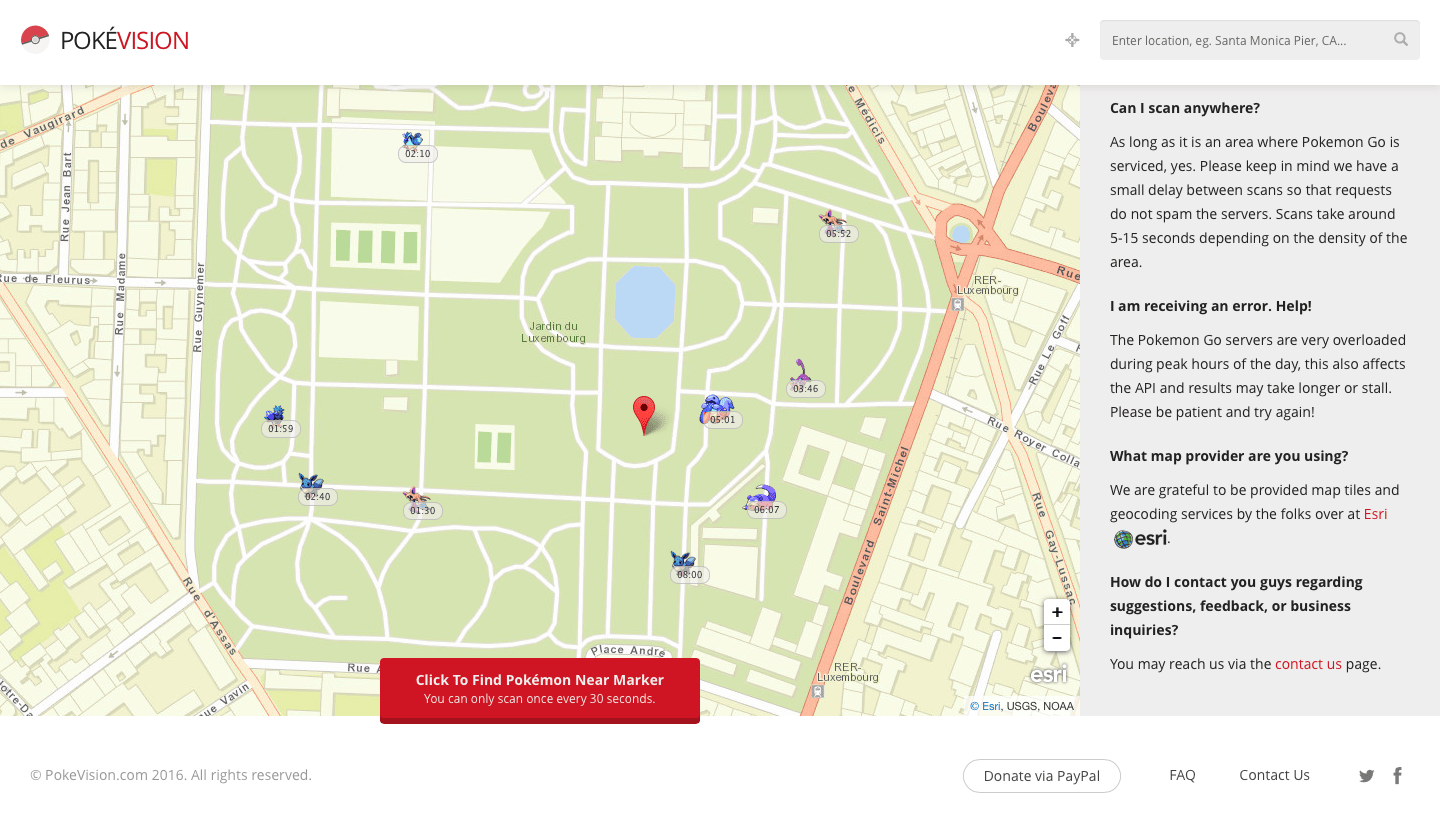Click the Esri globe logo in sidebar
The height and width of the screenshot is (836, 1440).
click(1123, 539)
